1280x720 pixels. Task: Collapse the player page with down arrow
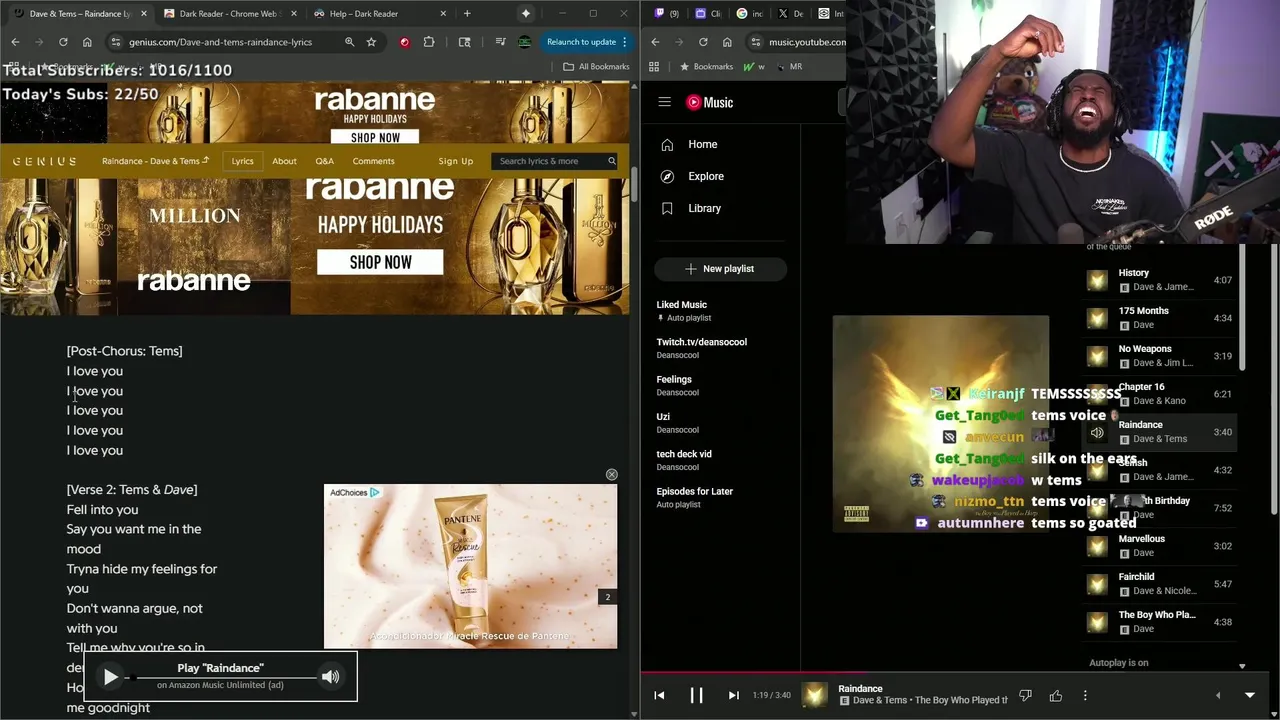tap(1249, 695)
